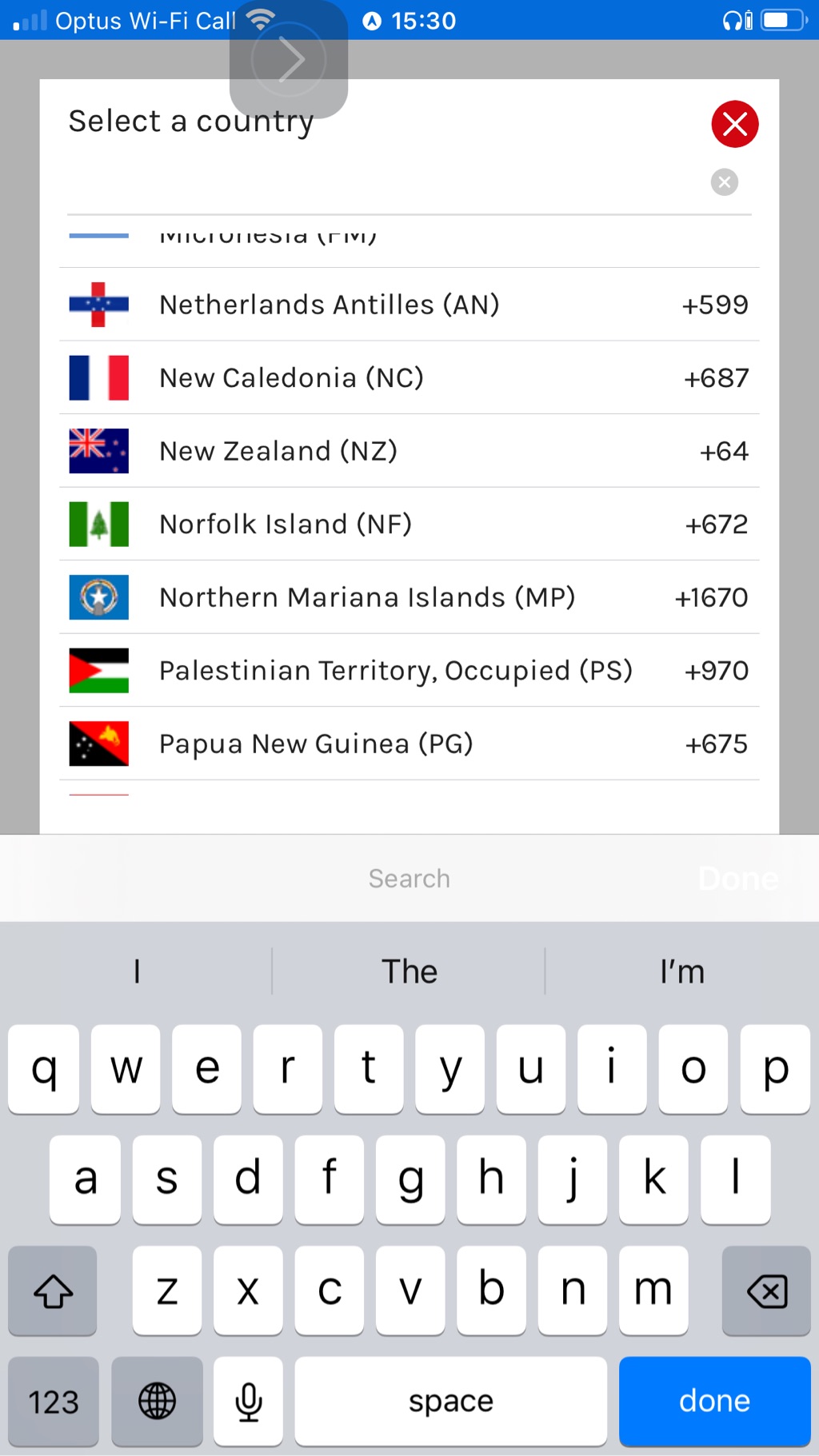The height and width of the screenshot is (1456, 819).
Task: Select Netherlands Antilles (AN) from list
Action: [329, 305]
